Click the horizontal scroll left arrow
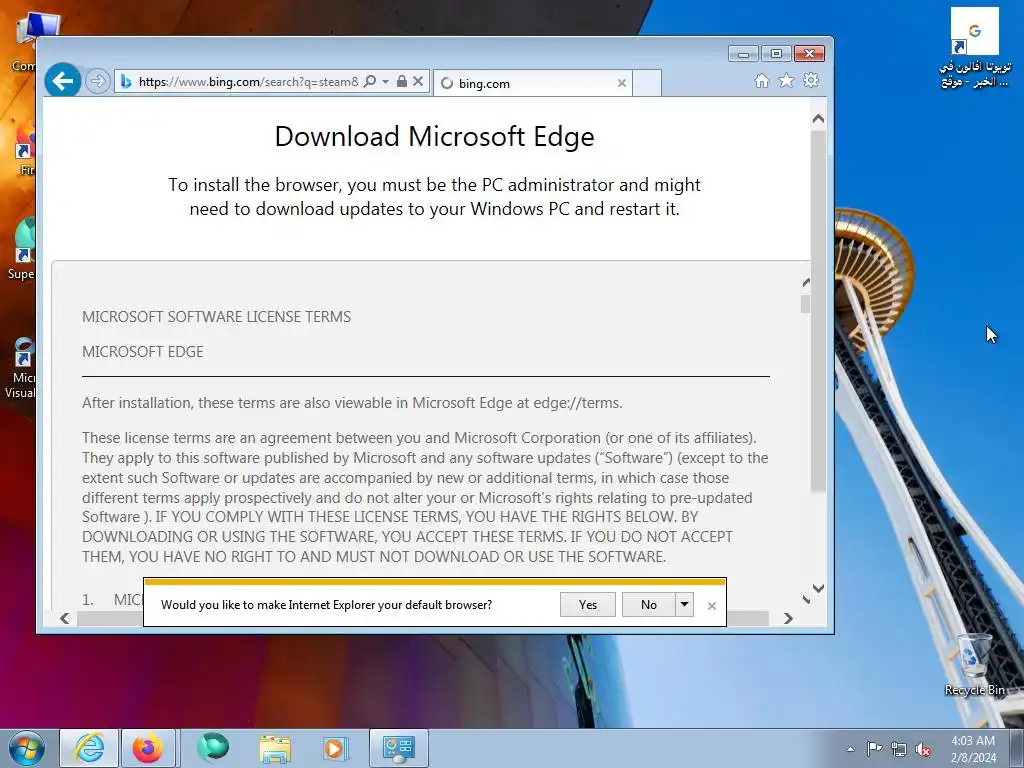 pos(65,618)
